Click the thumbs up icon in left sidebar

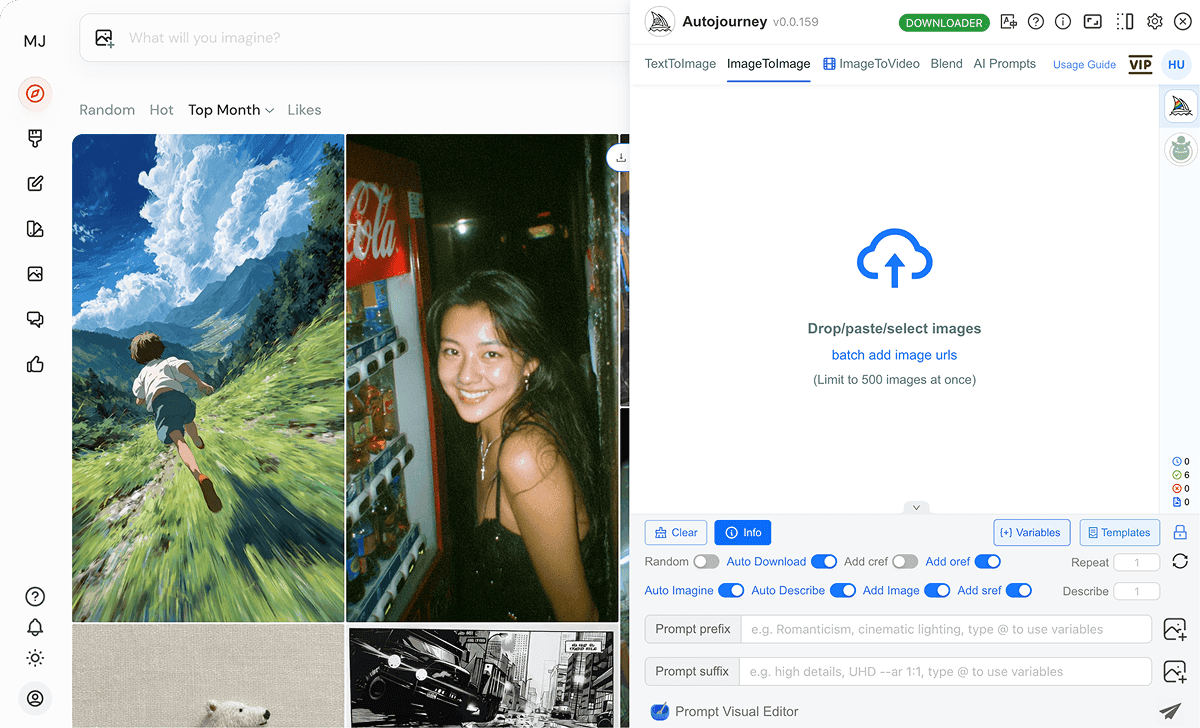pos(35,364)
